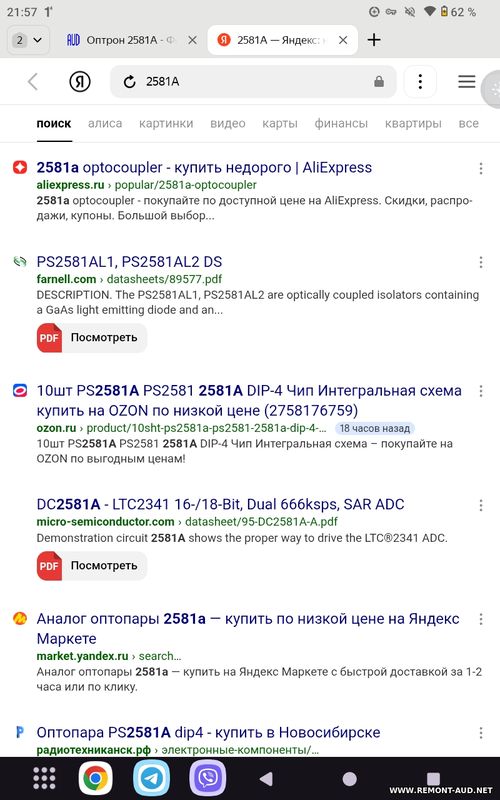Click the 2581A address bar field

tap(253, 82)
